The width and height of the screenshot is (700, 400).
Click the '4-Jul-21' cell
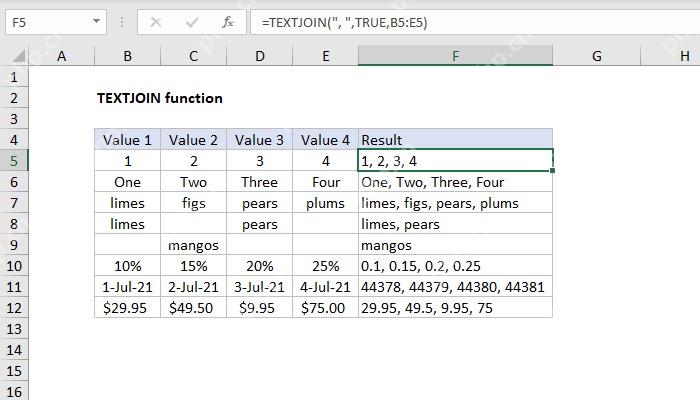tap(325, 287)
